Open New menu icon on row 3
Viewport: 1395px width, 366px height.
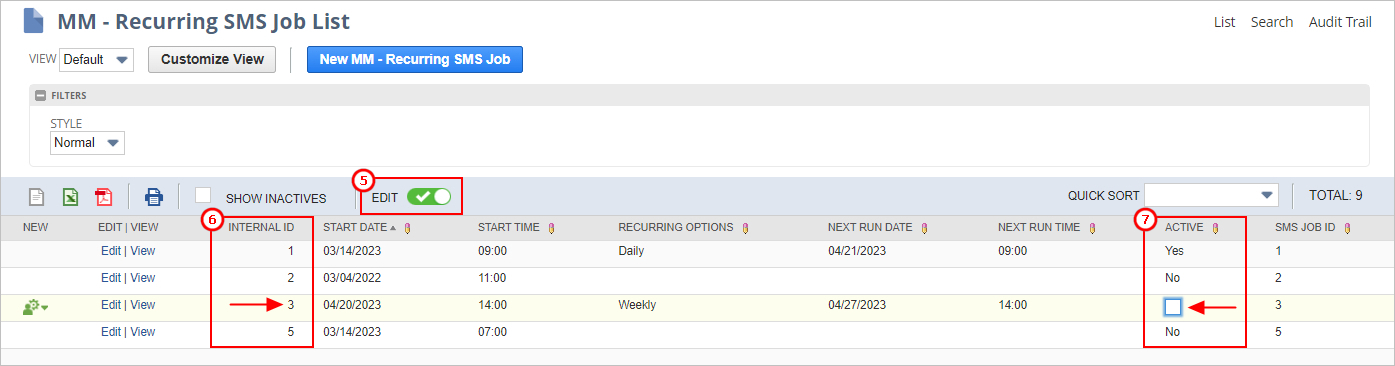36,306
